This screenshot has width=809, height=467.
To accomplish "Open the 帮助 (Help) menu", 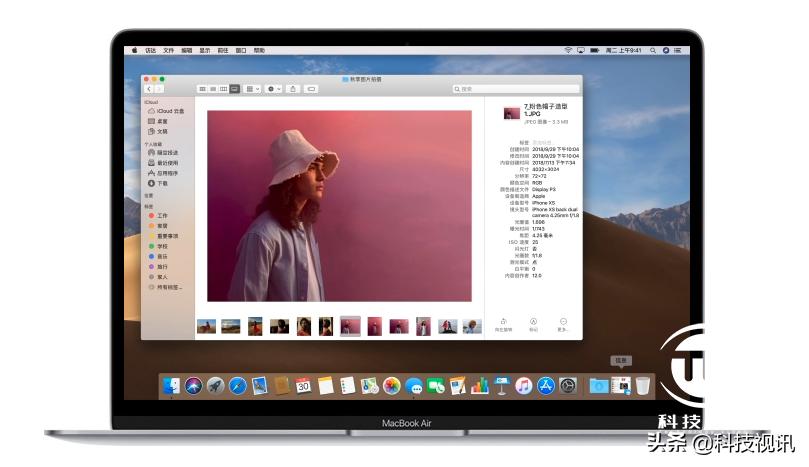I will 259,51.
